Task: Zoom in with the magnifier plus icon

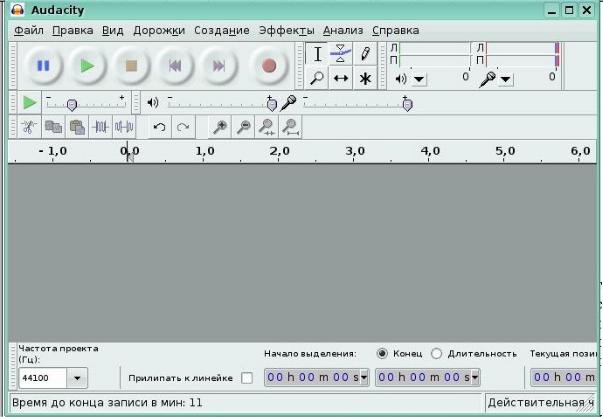Action: [220, 127]
